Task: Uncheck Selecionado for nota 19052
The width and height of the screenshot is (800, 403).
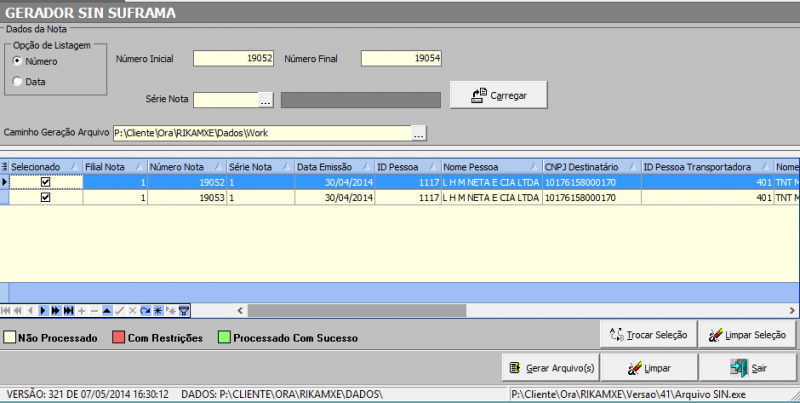Action: (45, 182)
